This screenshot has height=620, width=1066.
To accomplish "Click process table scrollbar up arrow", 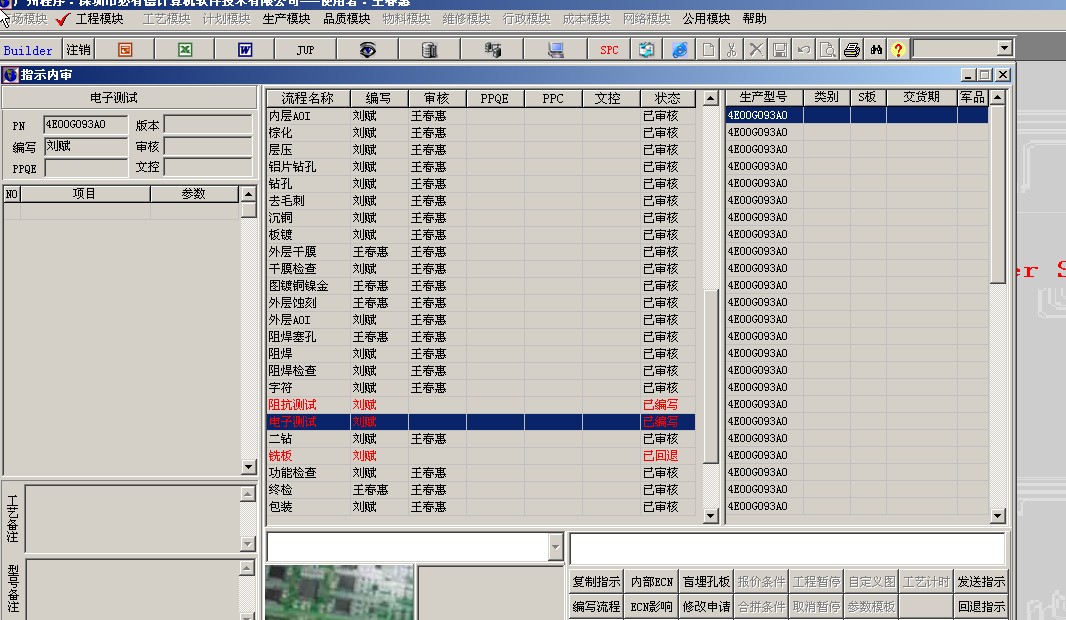I will pyautogui.click(x=710, y=99).
